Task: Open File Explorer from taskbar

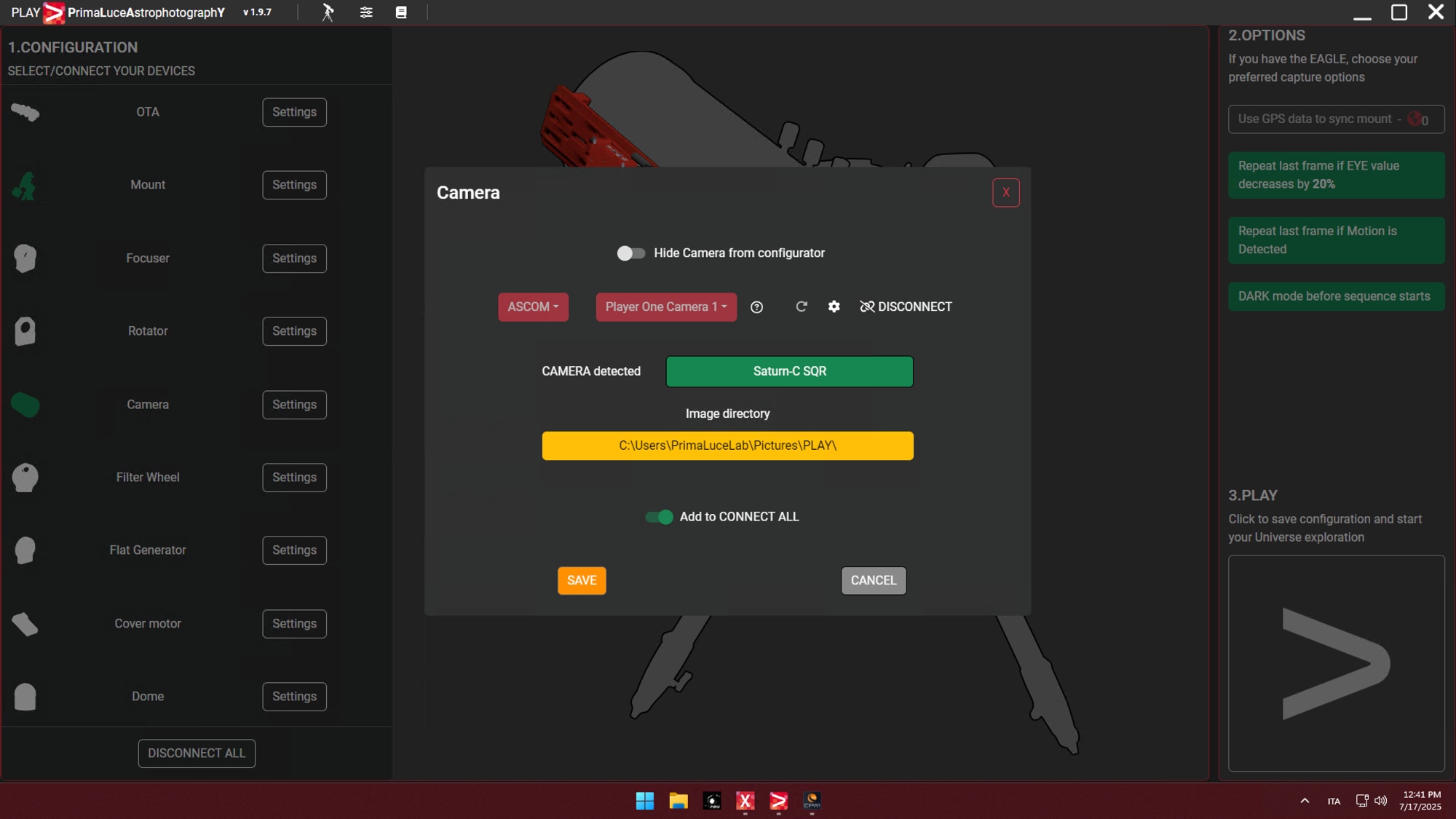Action: [x=678, y=801]
